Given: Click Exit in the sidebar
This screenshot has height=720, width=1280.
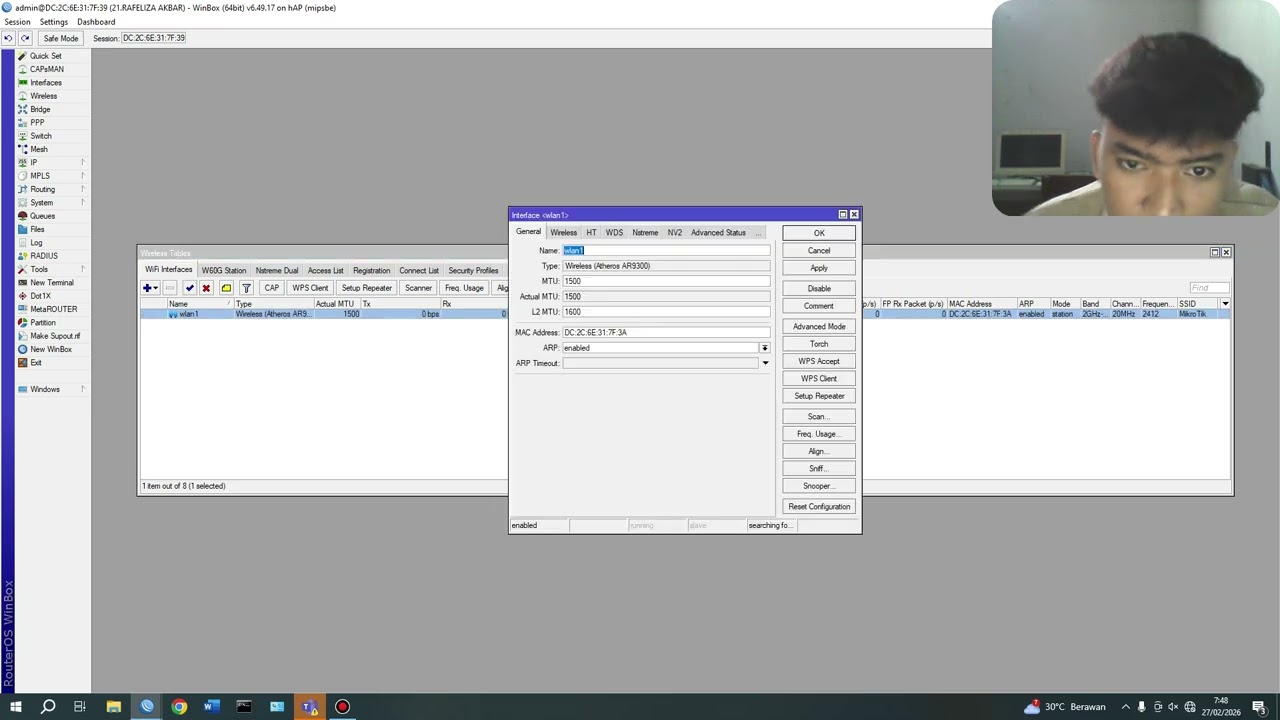Looking at the screenshot, I should [x=36, y=363].
